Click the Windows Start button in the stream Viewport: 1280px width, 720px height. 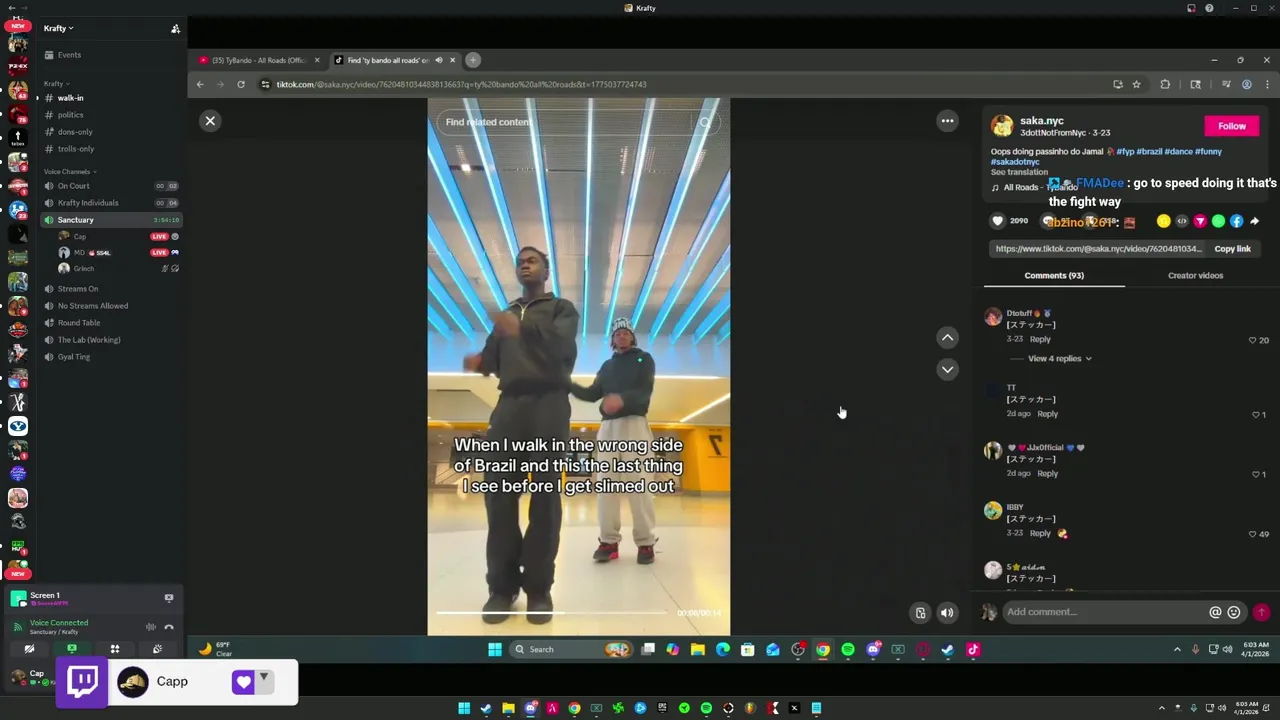(x=494, y=650)
